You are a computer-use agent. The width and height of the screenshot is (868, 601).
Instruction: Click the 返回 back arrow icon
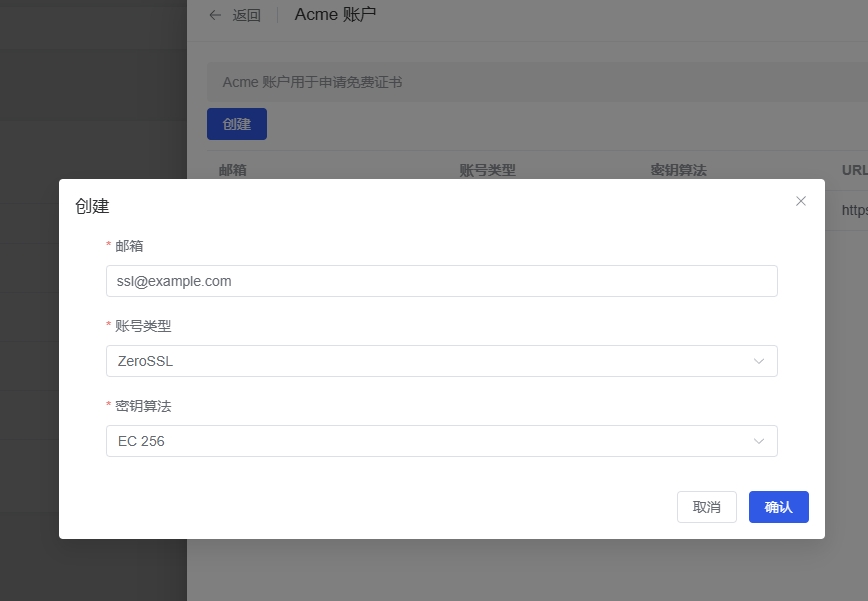click(x=215, y=15)
